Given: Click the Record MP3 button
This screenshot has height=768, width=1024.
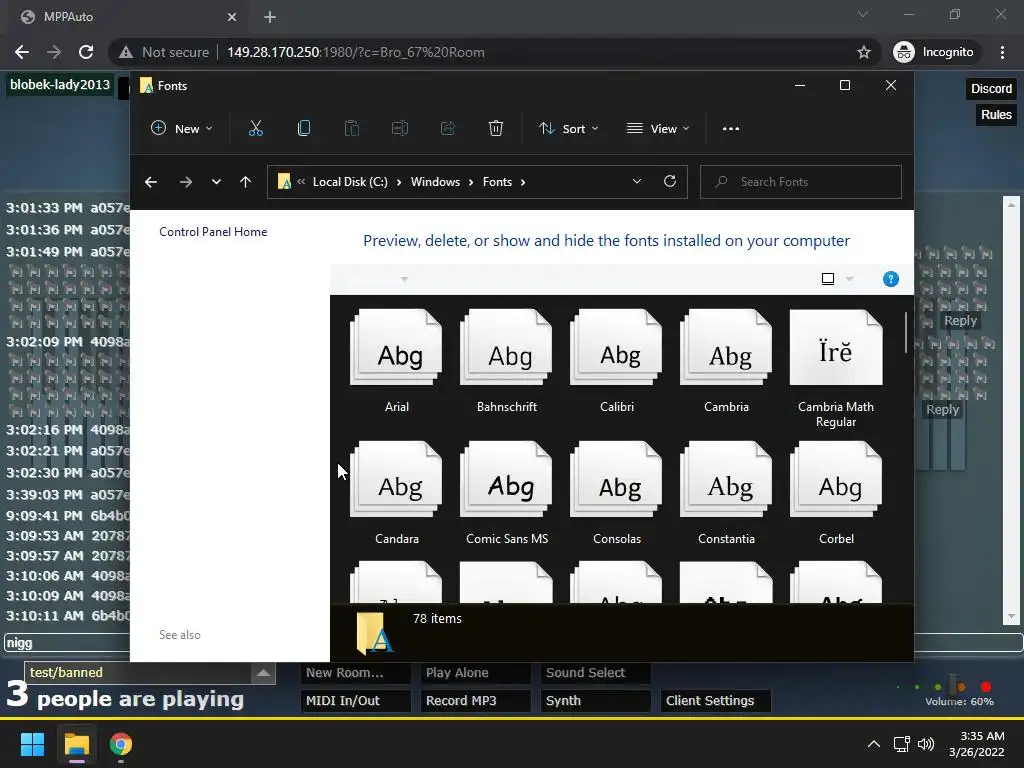Looking at the screenshot, I should coord(475,701).
